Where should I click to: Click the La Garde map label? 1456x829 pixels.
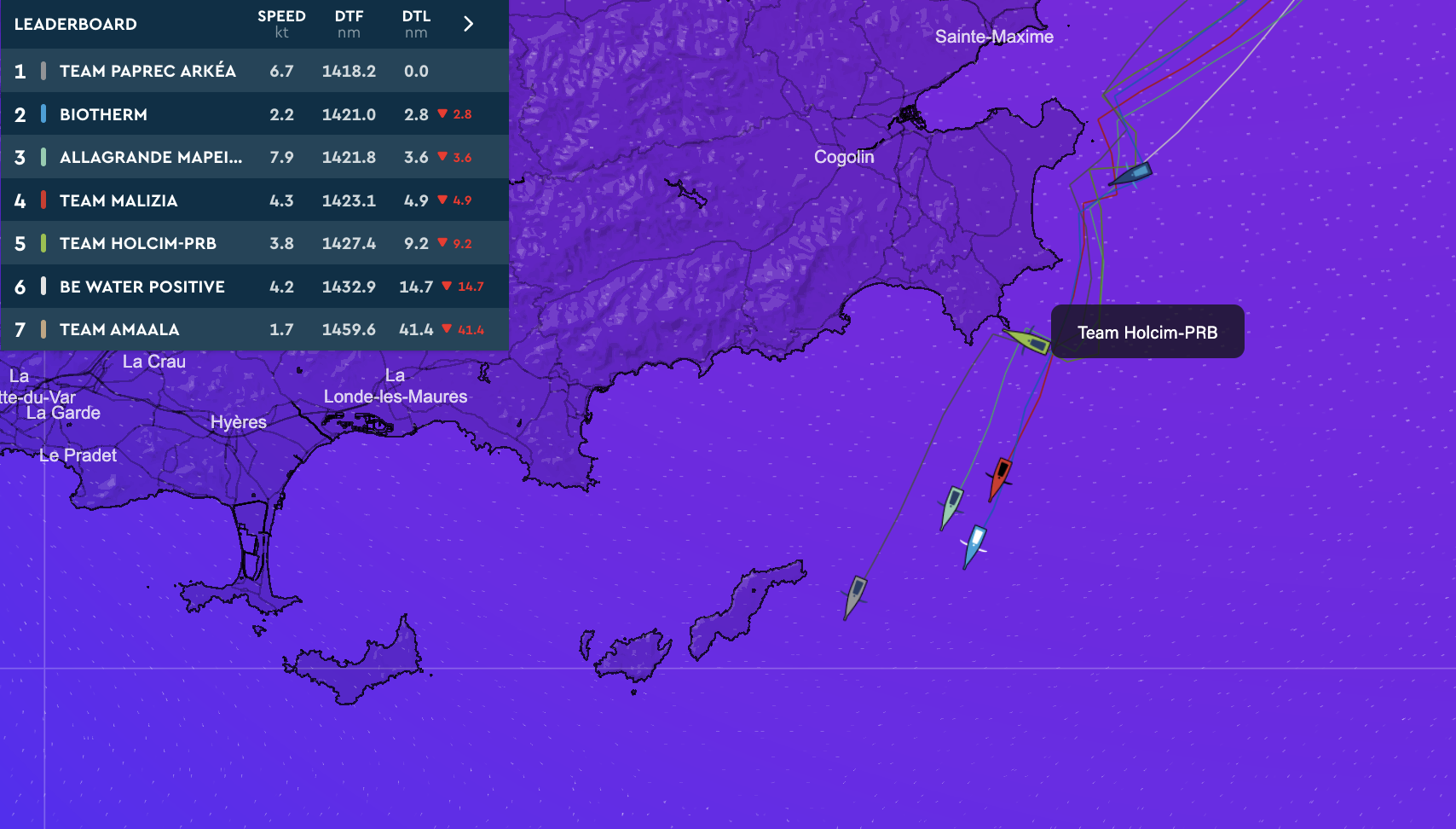63,413
